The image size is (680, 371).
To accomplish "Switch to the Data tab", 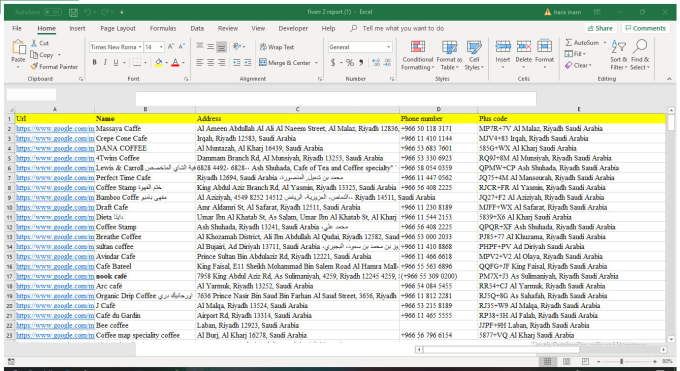I will pos(197,28).
